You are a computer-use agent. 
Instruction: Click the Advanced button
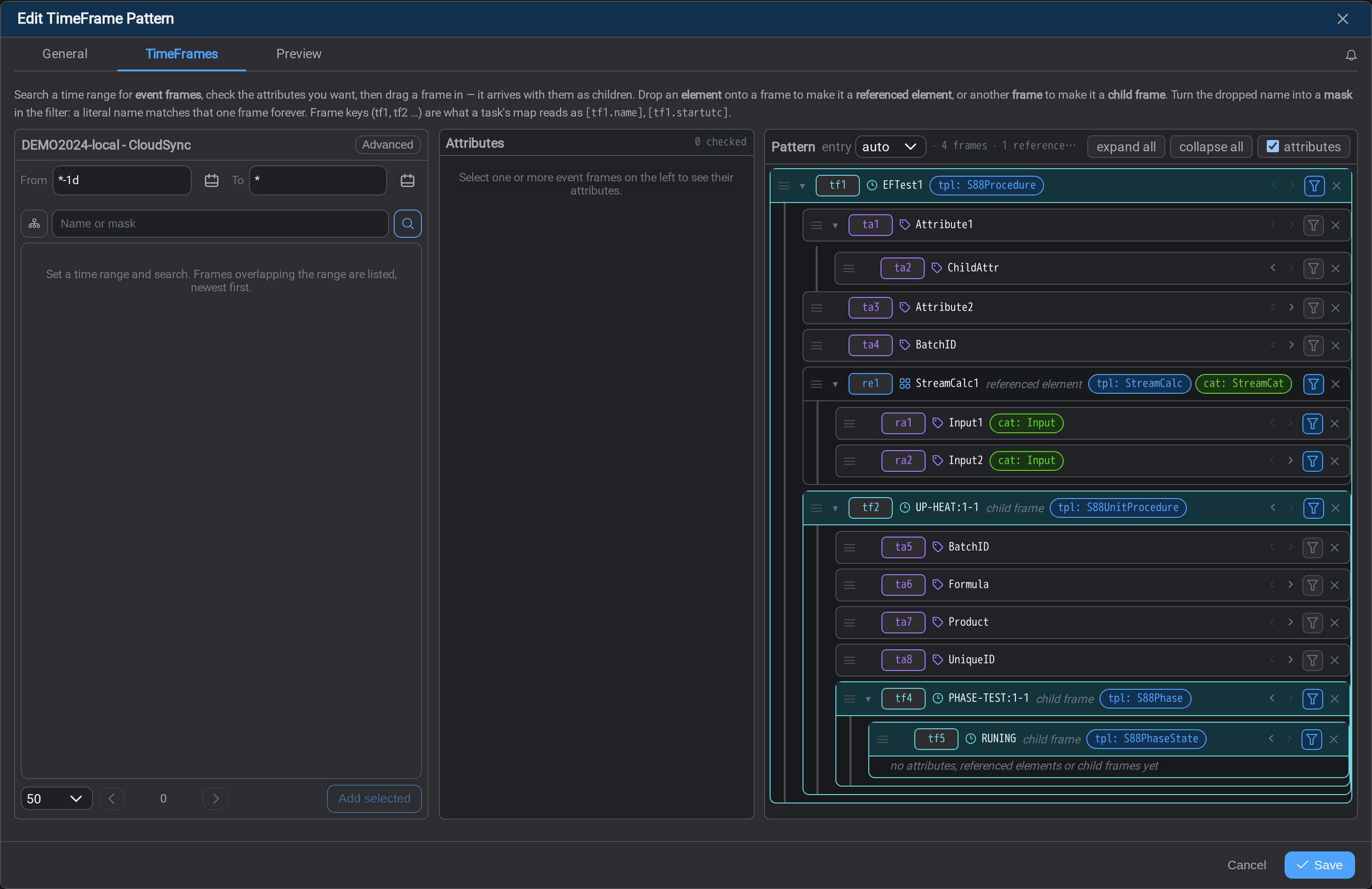coord(387,145)
